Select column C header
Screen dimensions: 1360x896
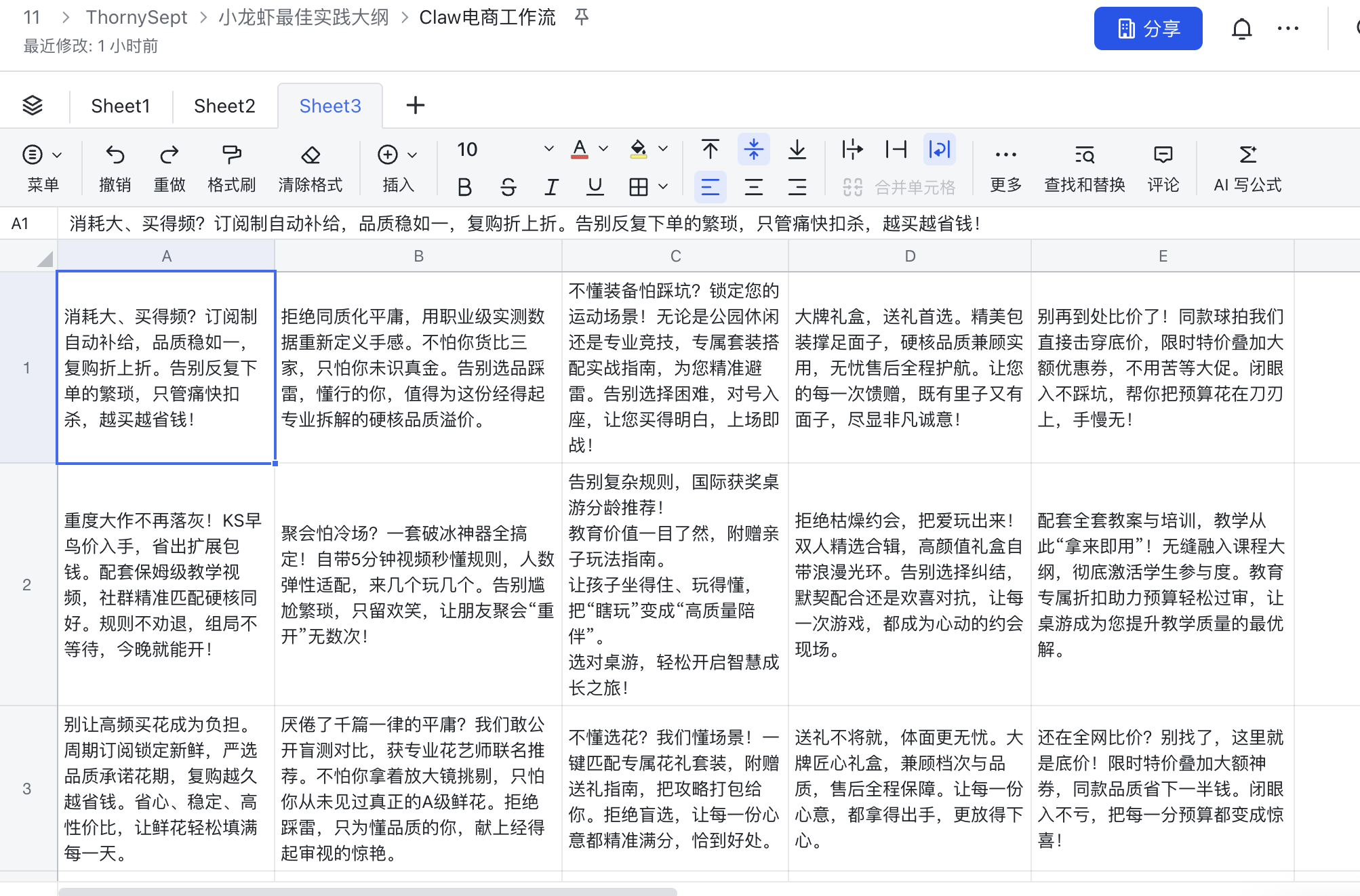coord(675,256)
